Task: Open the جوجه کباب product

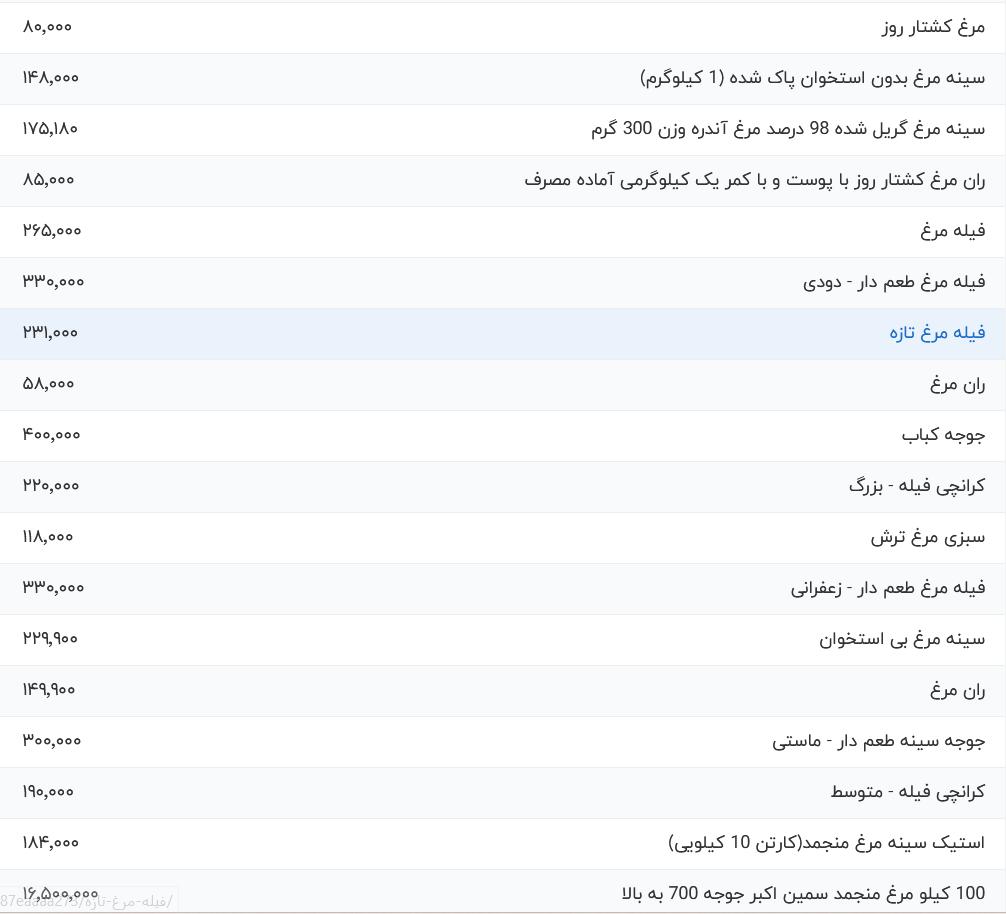Action: pos(943,436)
